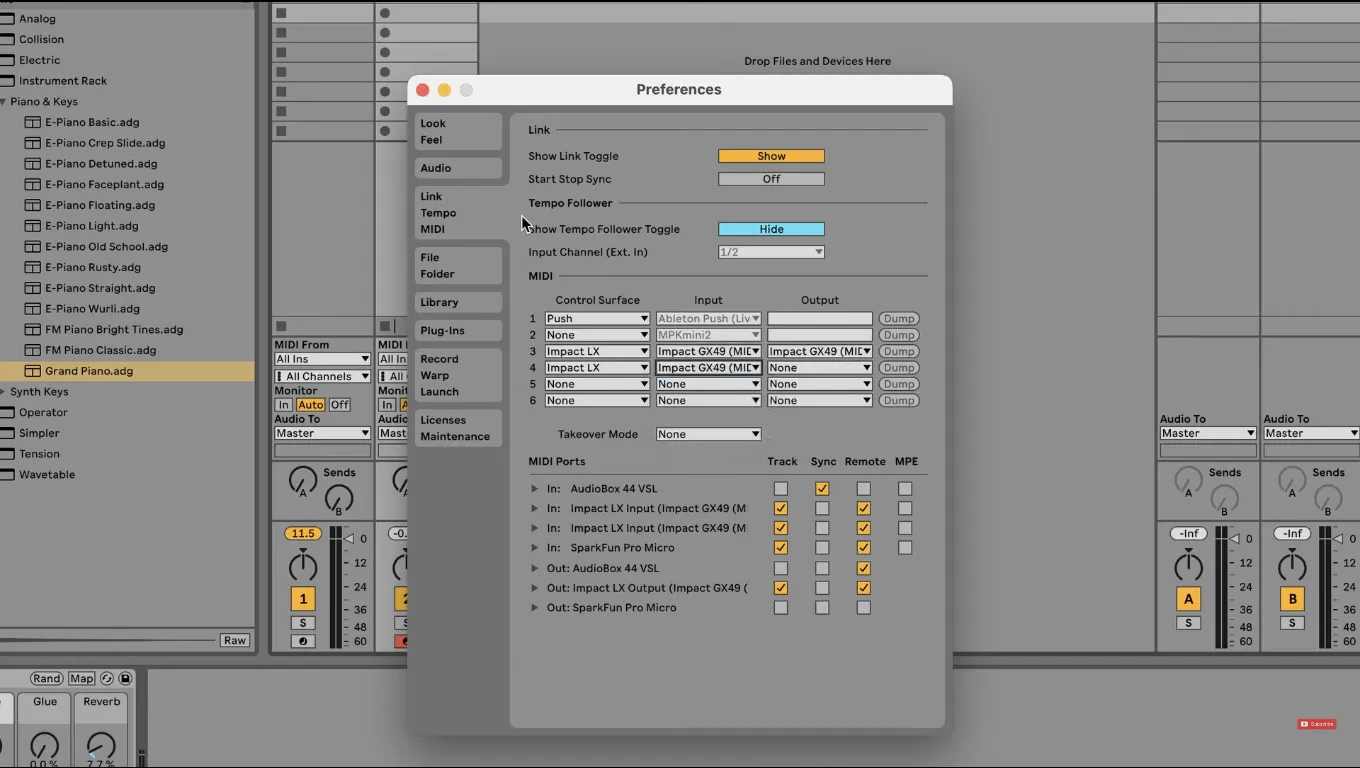Open the Plug-Ins preferences tab
Image resolution: width=1360 pixels, height=768 pixels.
tap(458, 331)
